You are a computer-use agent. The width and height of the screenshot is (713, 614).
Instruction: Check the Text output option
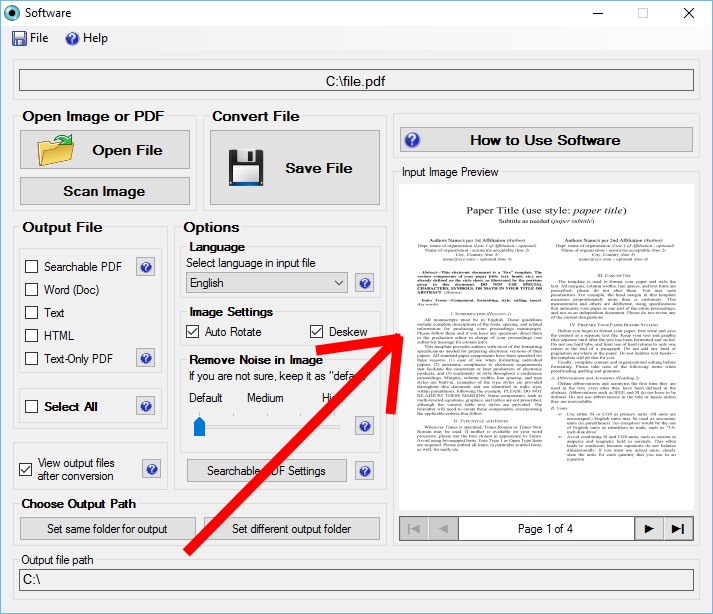[31, 312]
